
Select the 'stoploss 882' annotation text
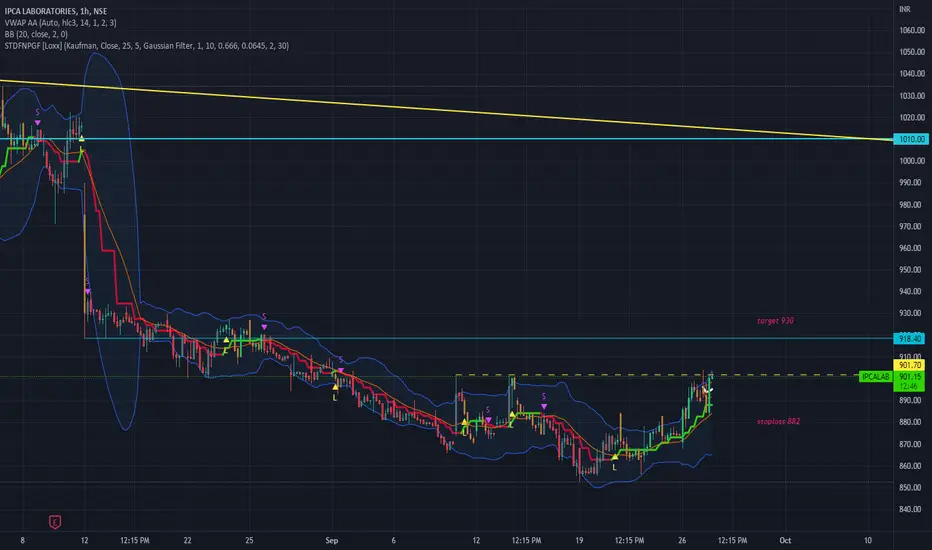778,422
